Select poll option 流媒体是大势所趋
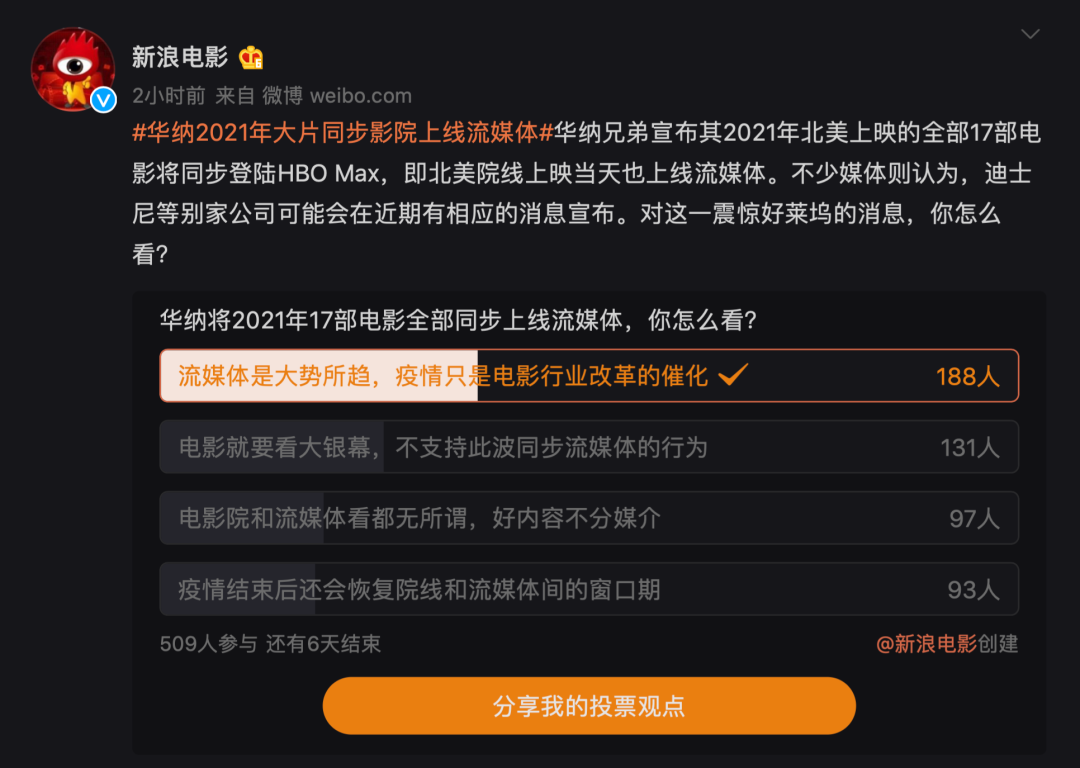 pos(442,376)
